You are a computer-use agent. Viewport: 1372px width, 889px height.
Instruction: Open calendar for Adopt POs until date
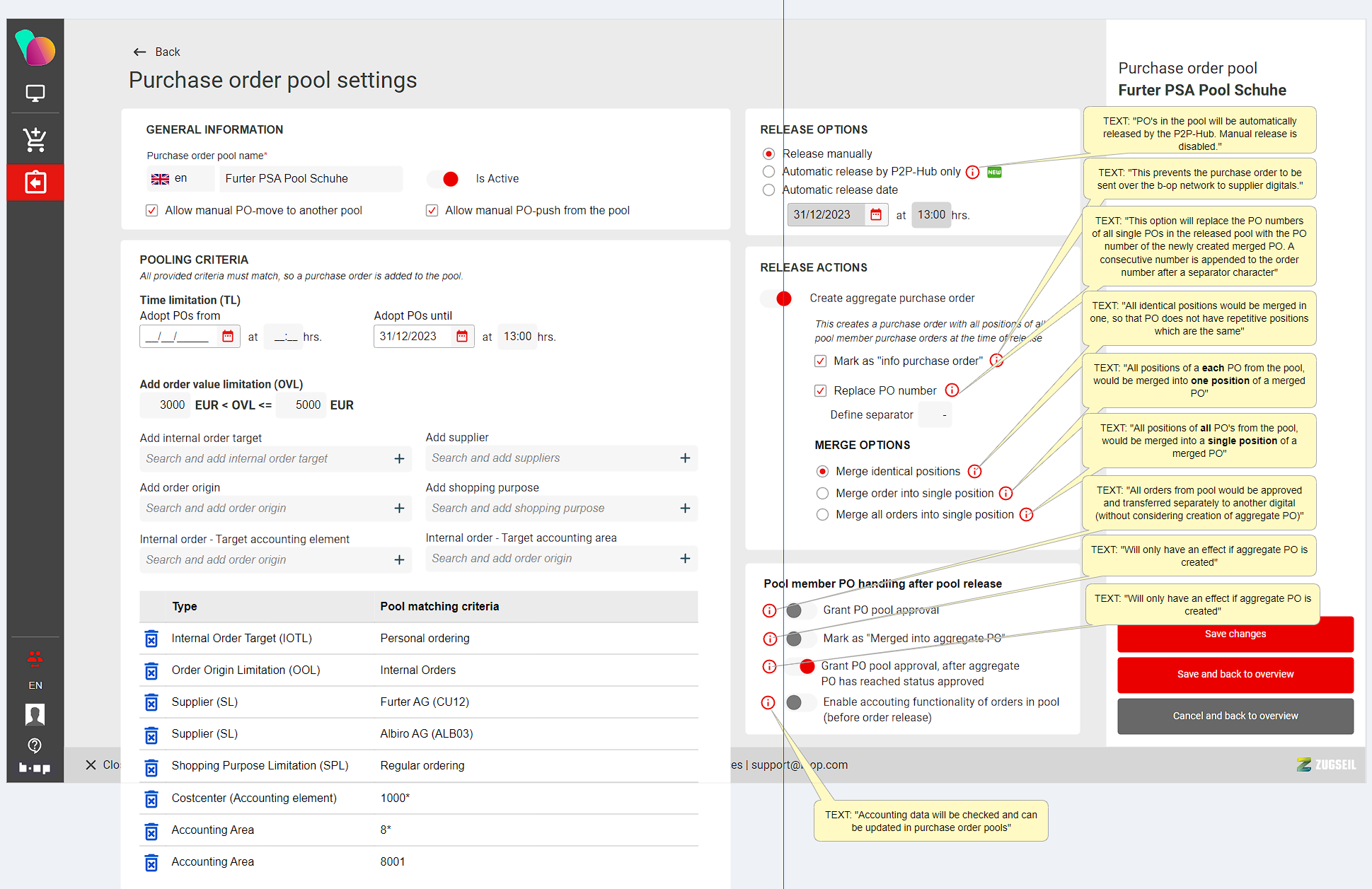pos(462,337)
